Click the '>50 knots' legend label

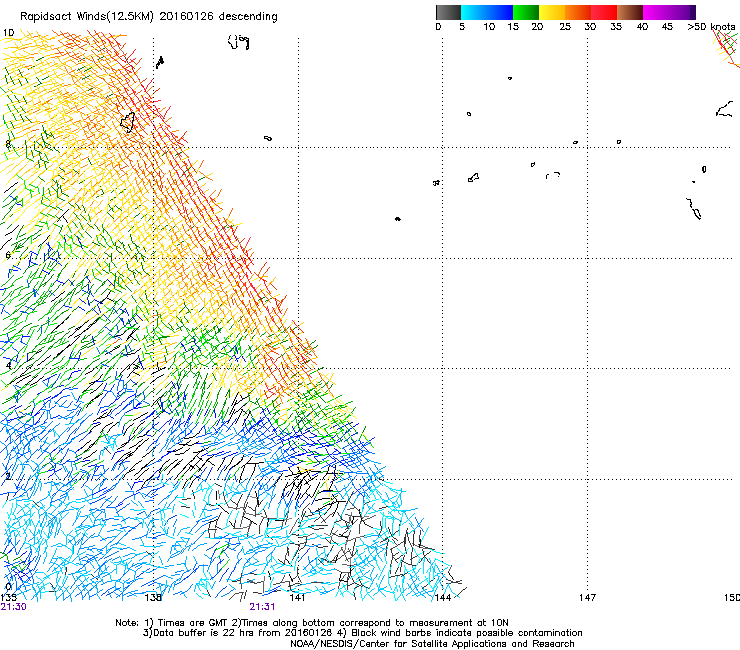(x=711, y=27)
